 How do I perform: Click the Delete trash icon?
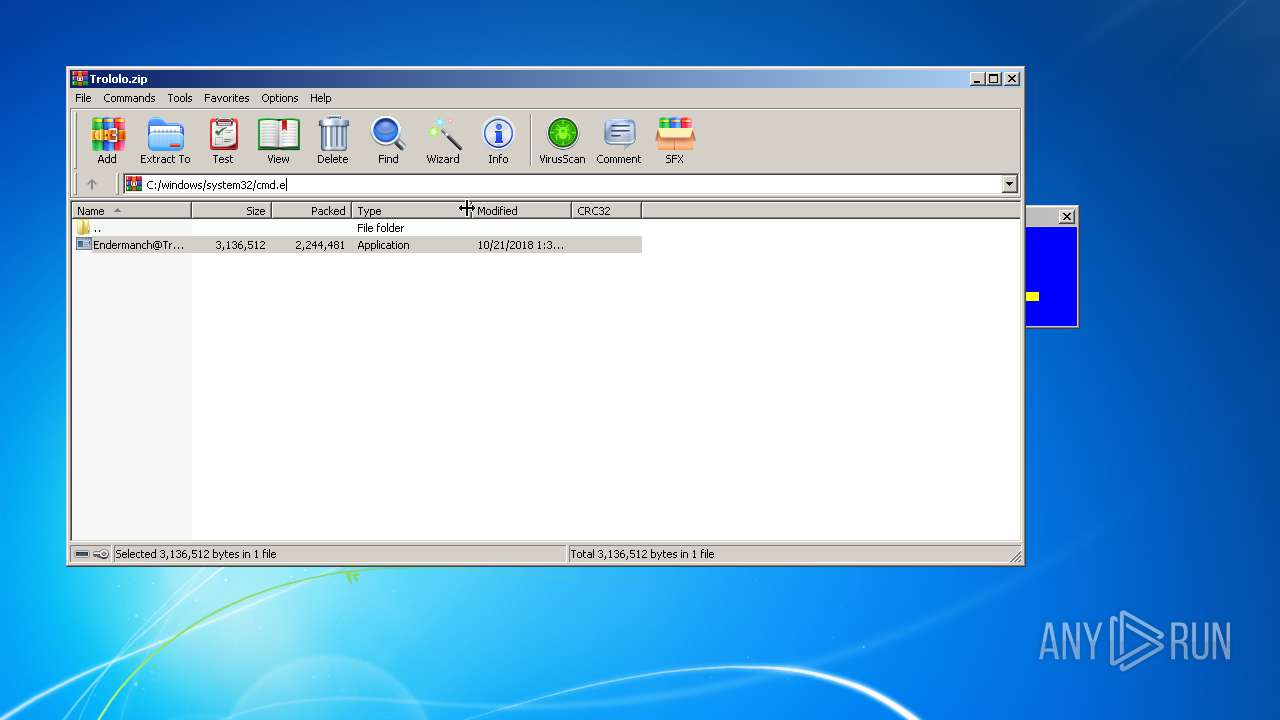333,140
